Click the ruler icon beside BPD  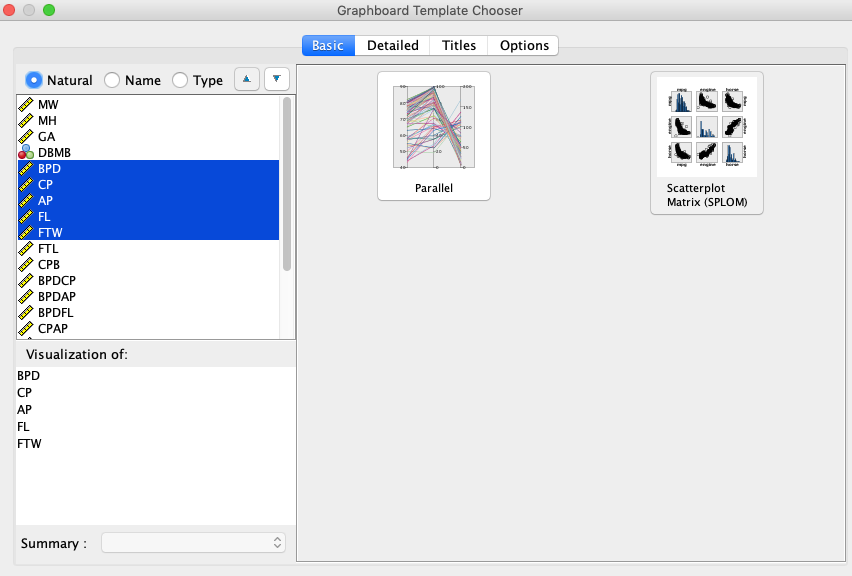tap(26, 168)
